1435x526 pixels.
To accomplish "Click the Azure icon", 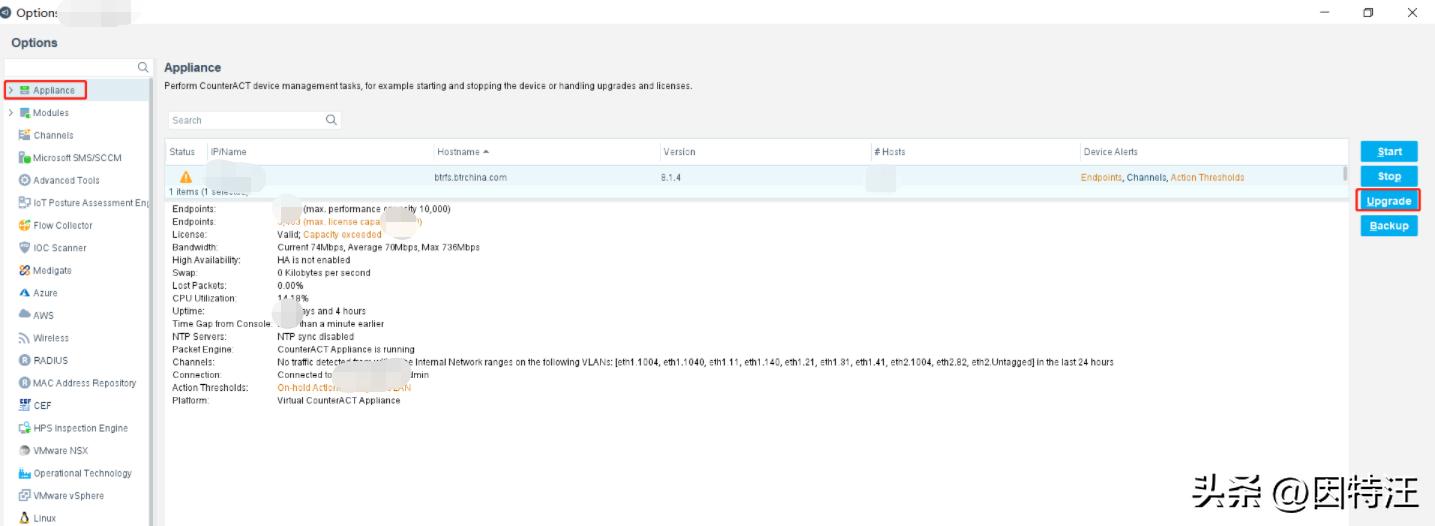I will coord(25,293).
